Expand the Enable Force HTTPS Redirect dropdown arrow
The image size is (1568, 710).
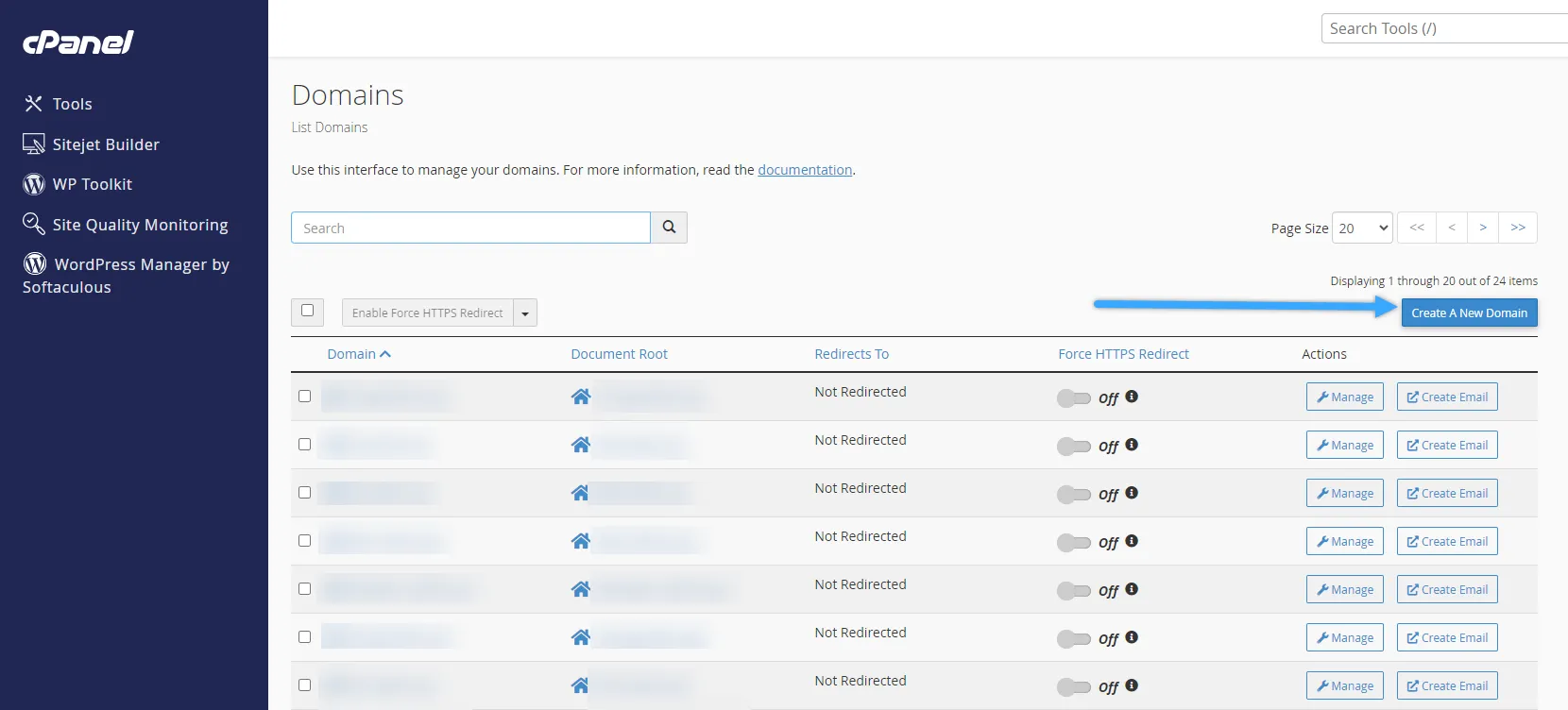point(525,313)
